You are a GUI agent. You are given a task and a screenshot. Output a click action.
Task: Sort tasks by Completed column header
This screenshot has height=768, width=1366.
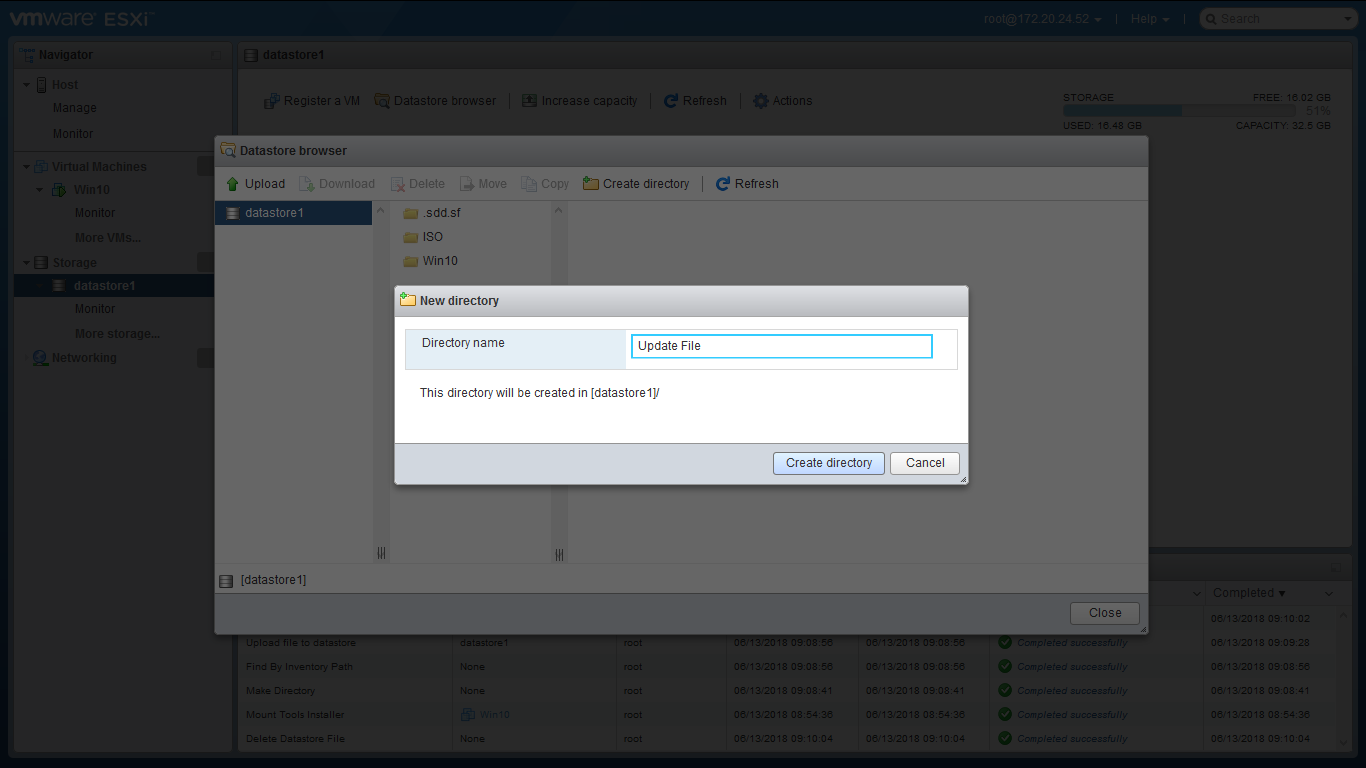coord(1249,593)
